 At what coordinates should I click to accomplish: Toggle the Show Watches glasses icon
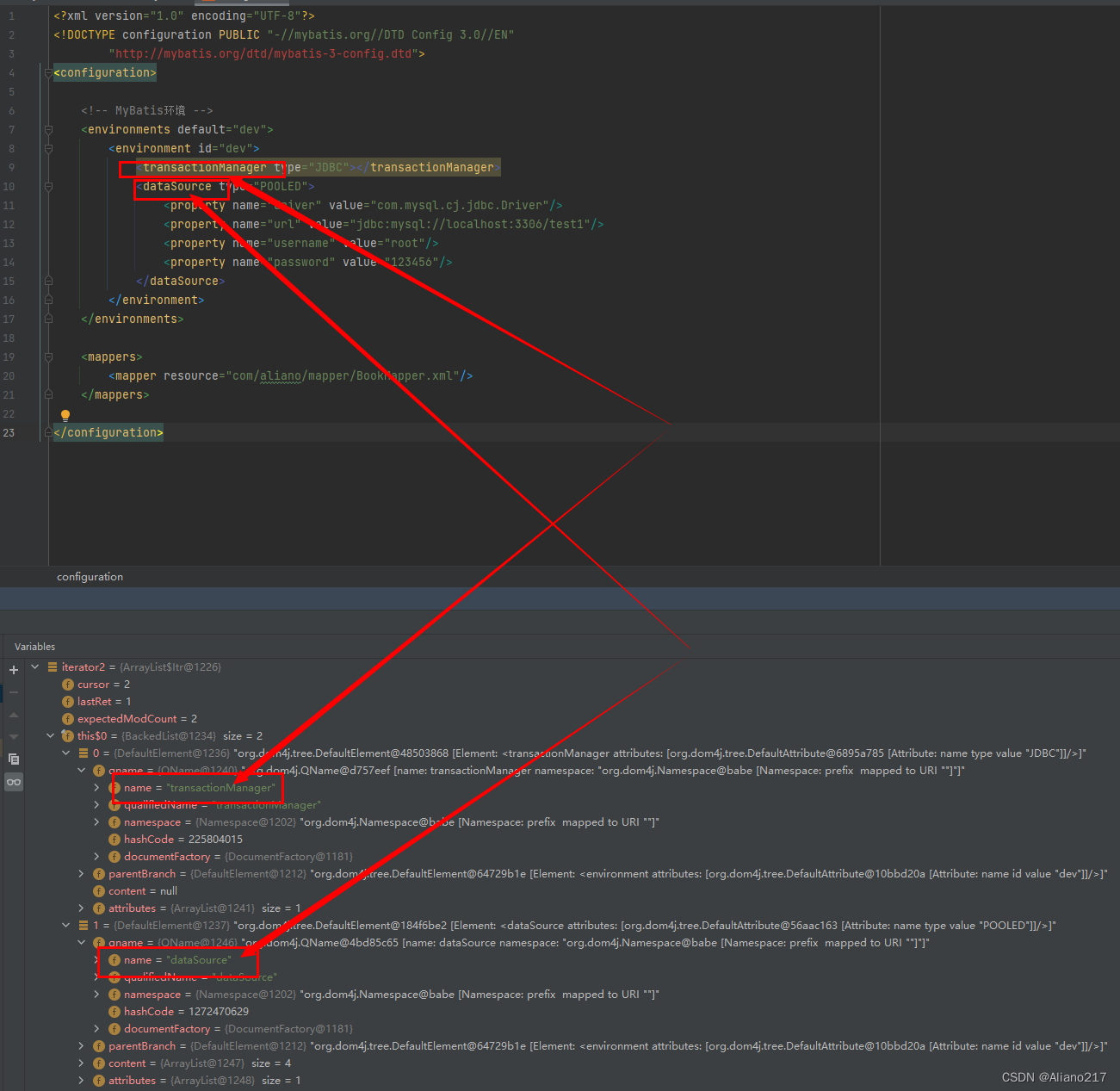click(x=14, y=782)
